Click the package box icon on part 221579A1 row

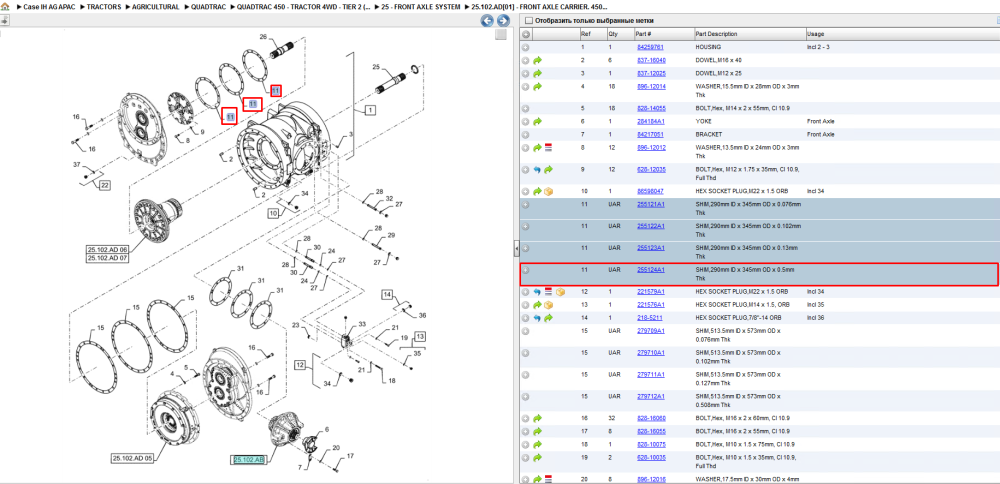pyautogui.click(x=561, y=292)
